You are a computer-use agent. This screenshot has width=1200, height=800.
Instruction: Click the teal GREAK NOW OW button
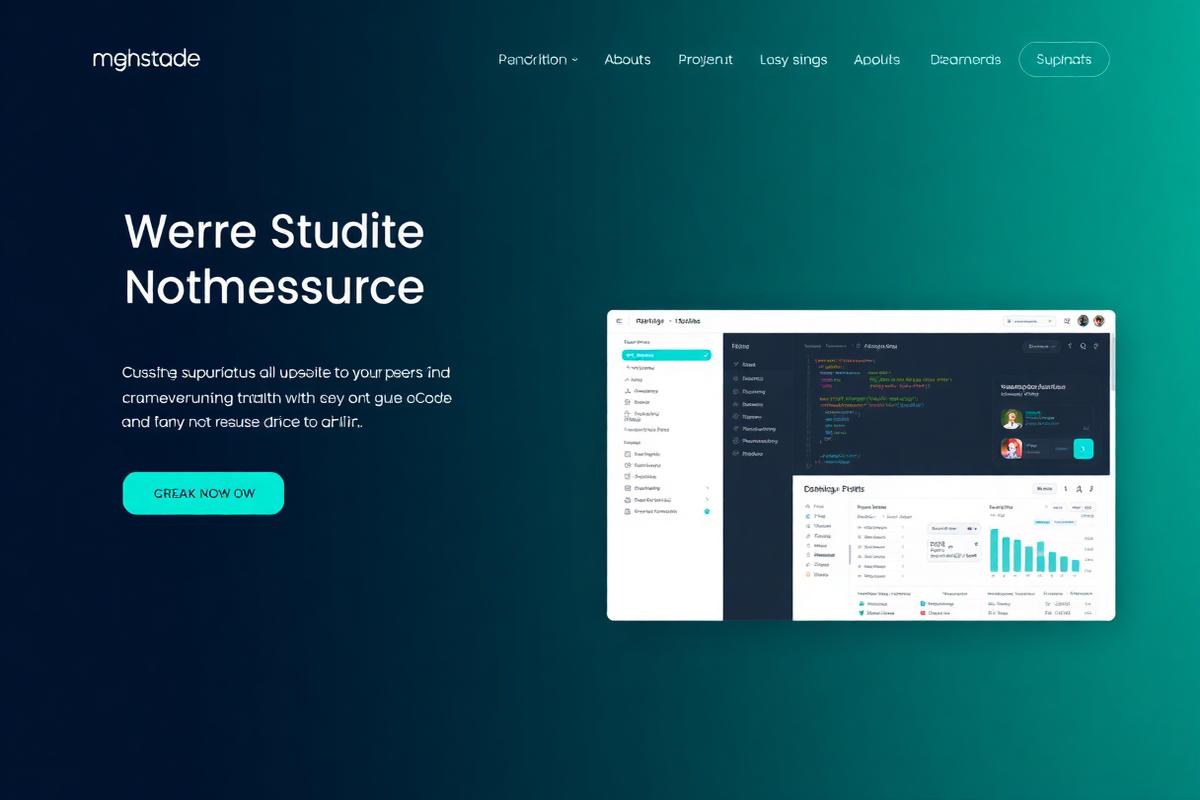coord(203,493)
